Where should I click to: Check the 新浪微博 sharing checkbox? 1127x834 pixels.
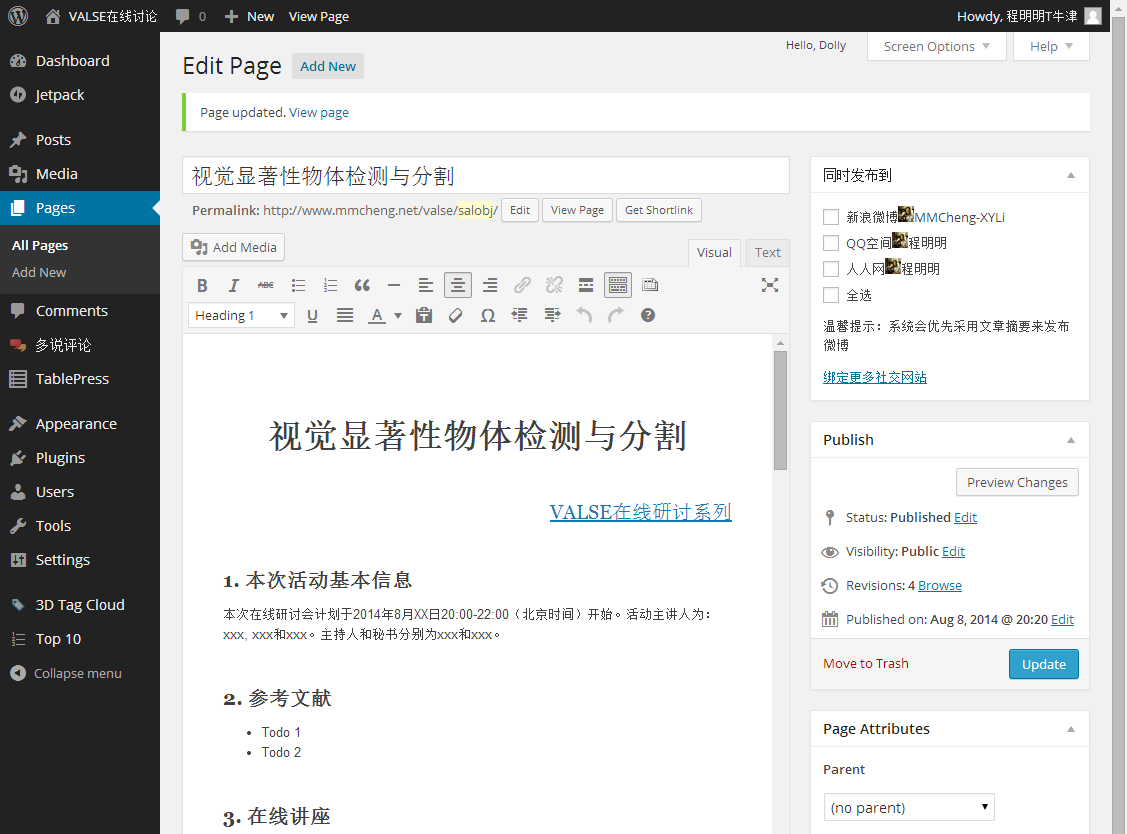tap(830, 217)
